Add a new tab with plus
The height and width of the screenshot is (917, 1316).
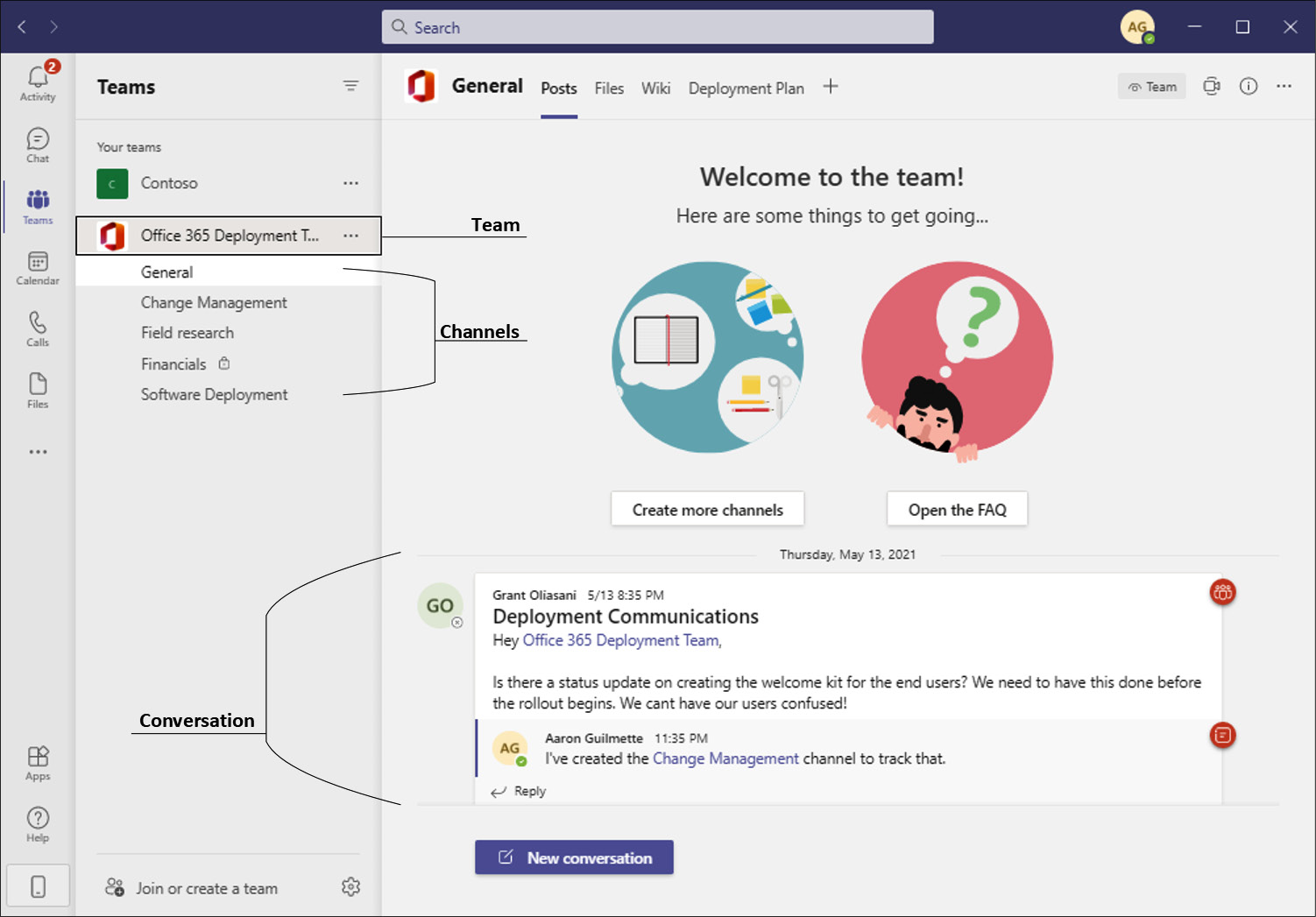click(831, 86)
